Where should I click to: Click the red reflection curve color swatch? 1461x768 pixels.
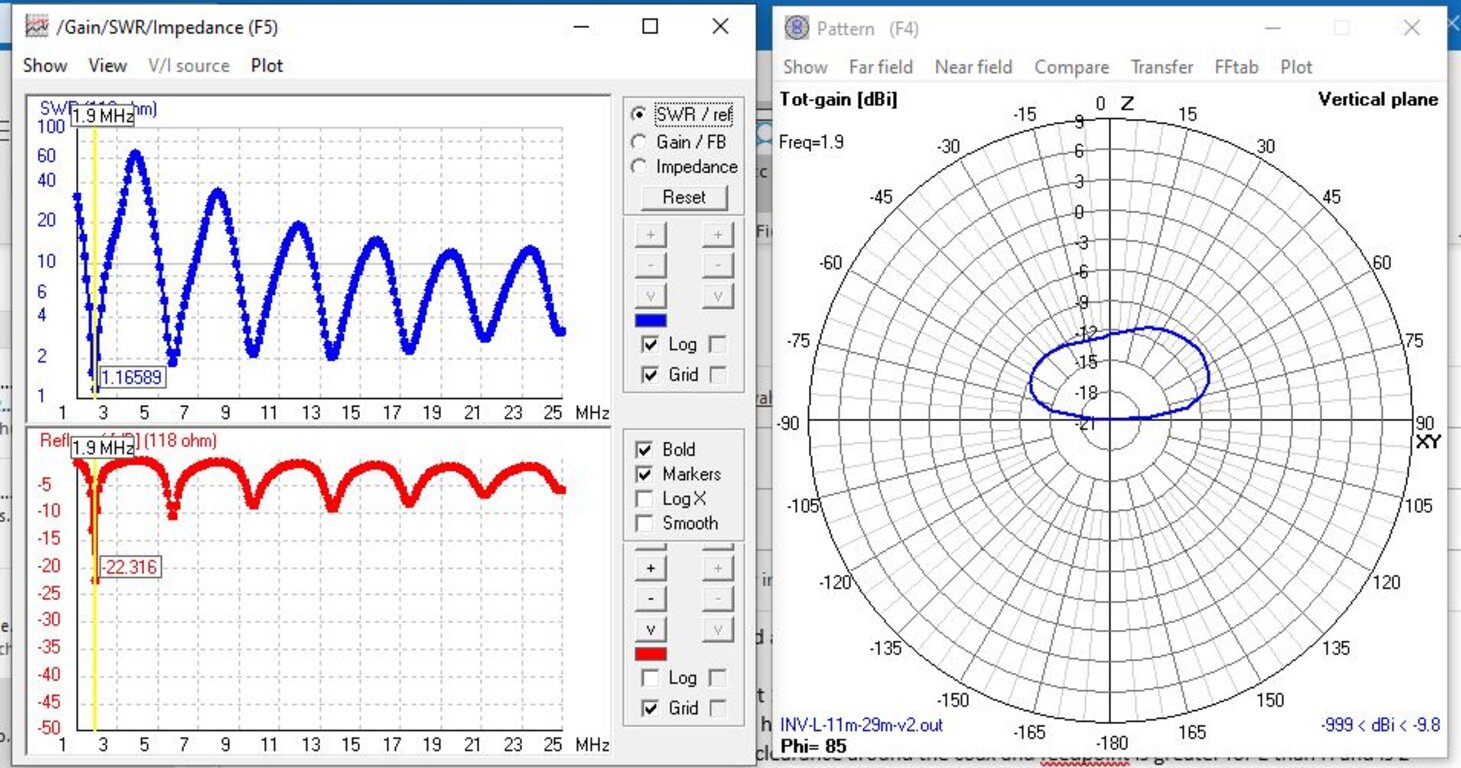click(x=650, y=654)
